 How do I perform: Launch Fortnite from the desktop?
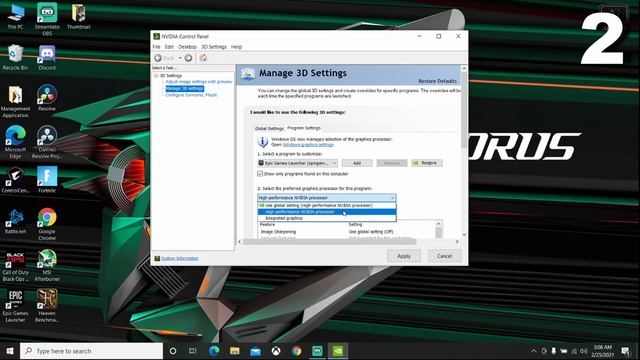pos(47,180)
